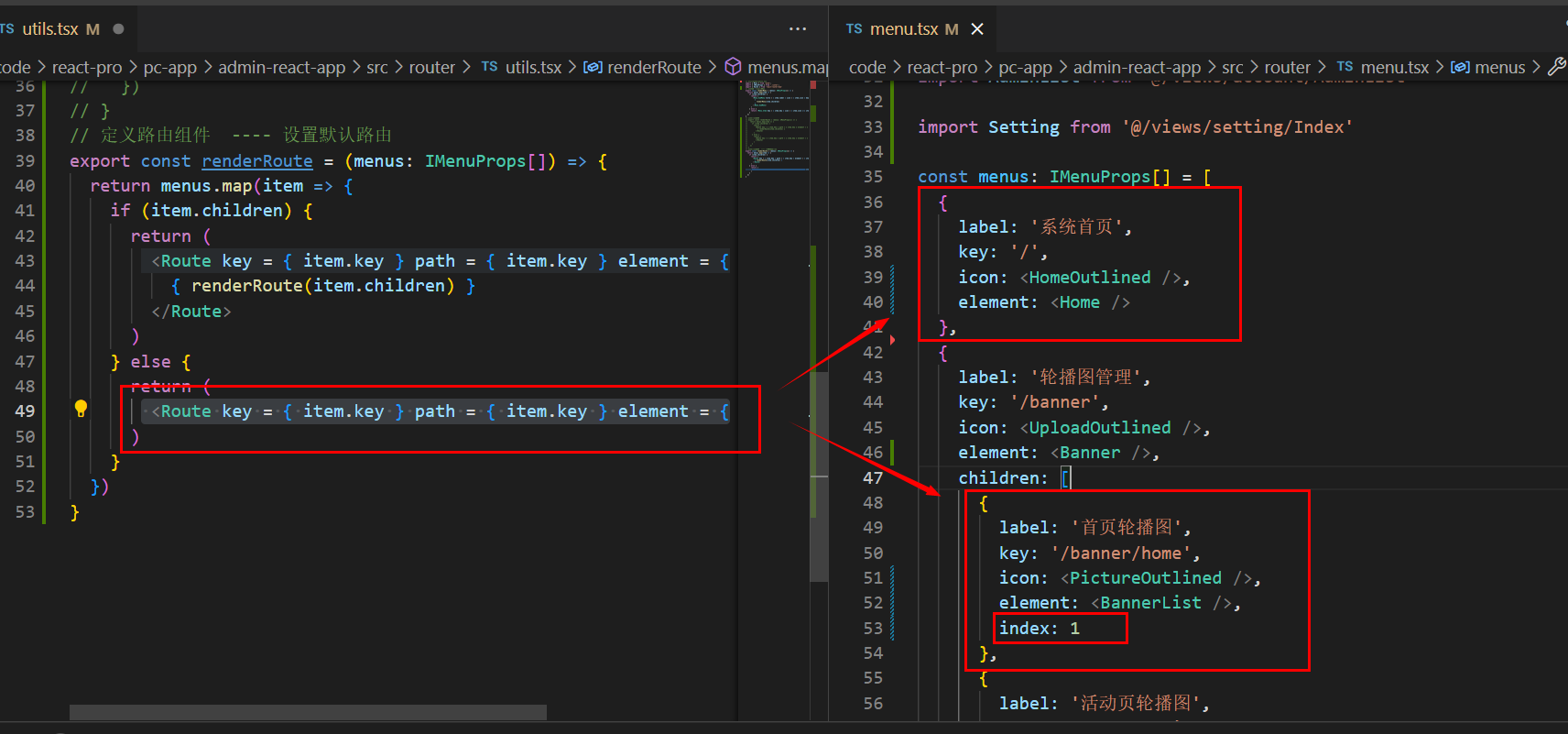Open the editor More Actions ellipsis menu
The width and height of the screenshot is (1568, 734).
click(x=798, y=29)
